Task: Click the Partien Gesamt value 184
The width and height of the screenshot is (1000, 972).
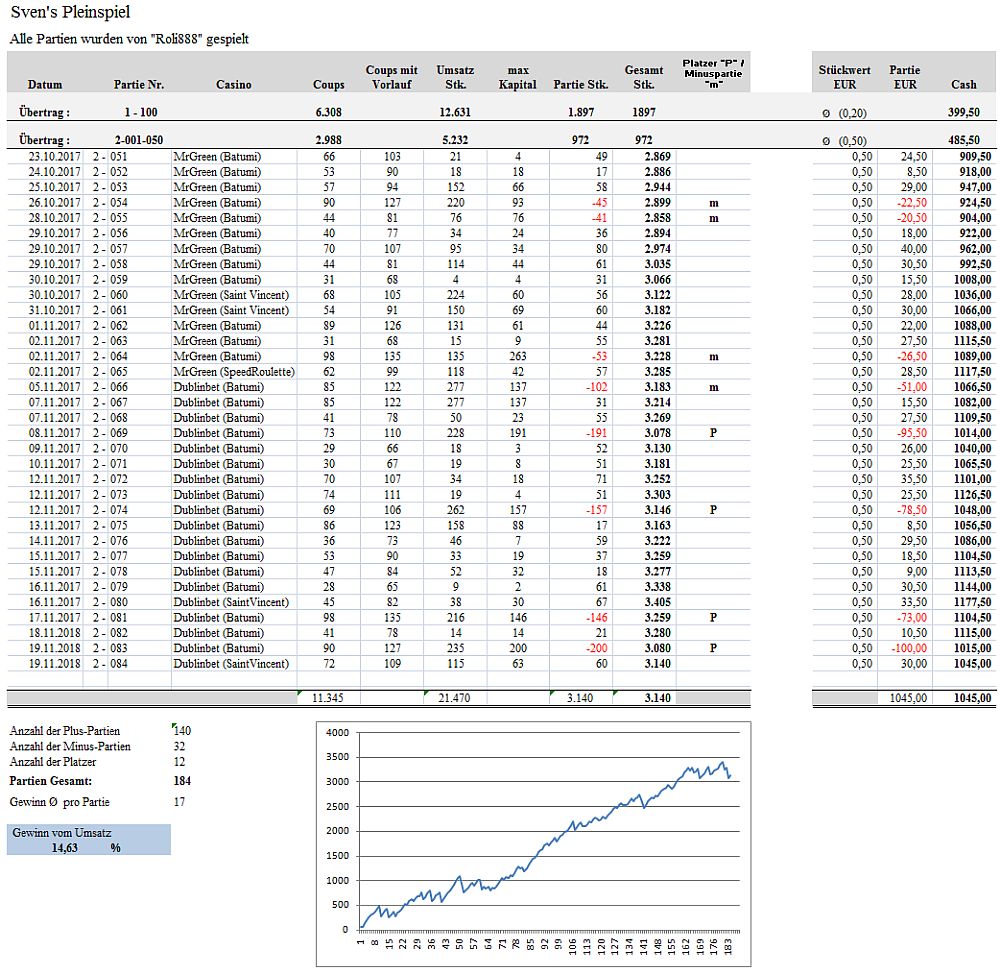Action: (x=181, y=781)
